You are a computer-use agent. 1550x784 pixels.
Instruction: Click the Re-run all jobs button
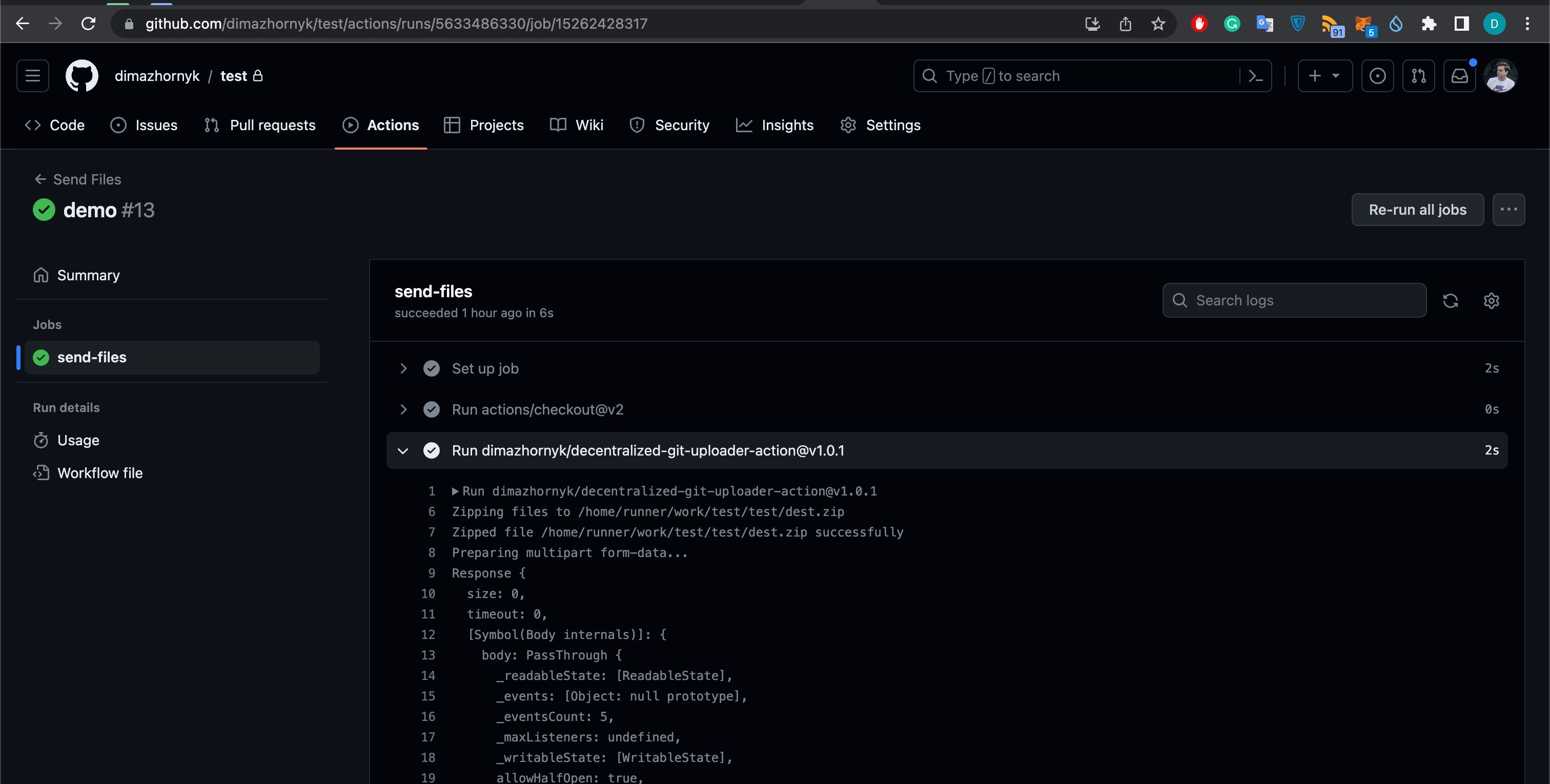1417,209
